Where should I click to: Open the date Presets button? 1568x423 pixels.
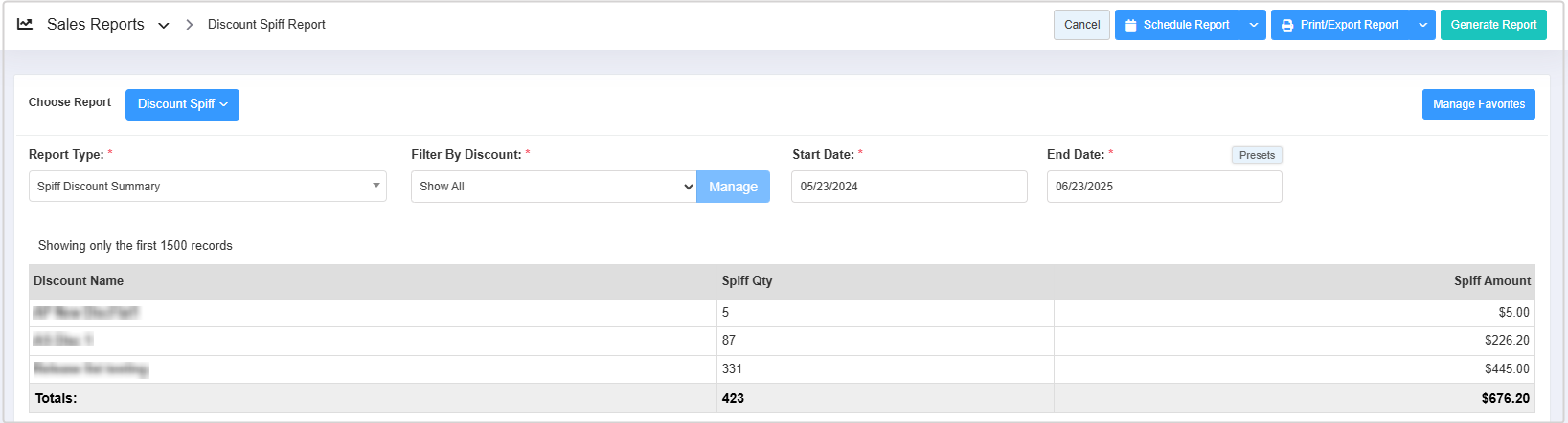point(1257,155)
